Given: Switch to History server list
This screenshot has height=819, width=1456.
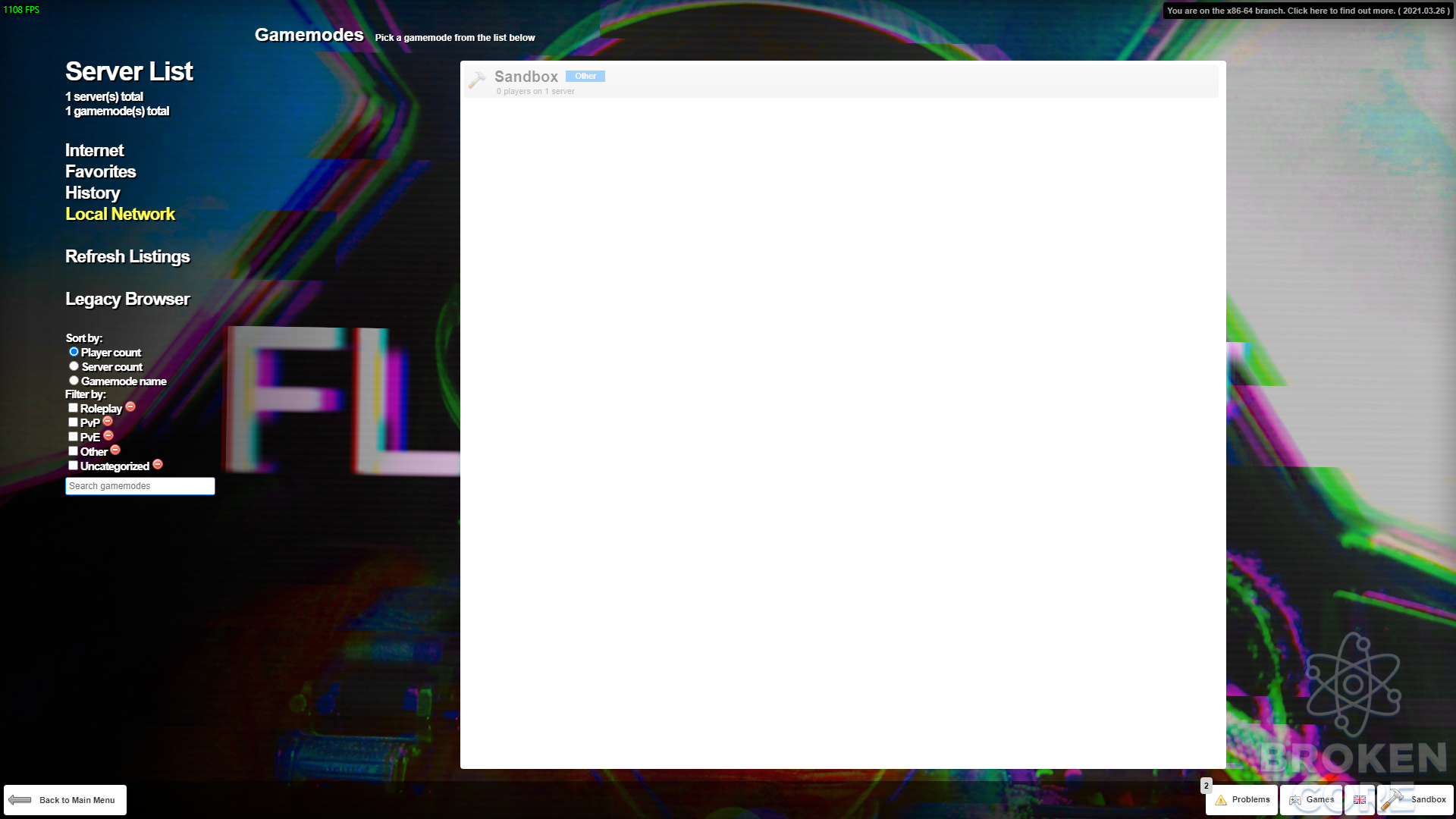Looking at the screenshot, I should point(93,193).
